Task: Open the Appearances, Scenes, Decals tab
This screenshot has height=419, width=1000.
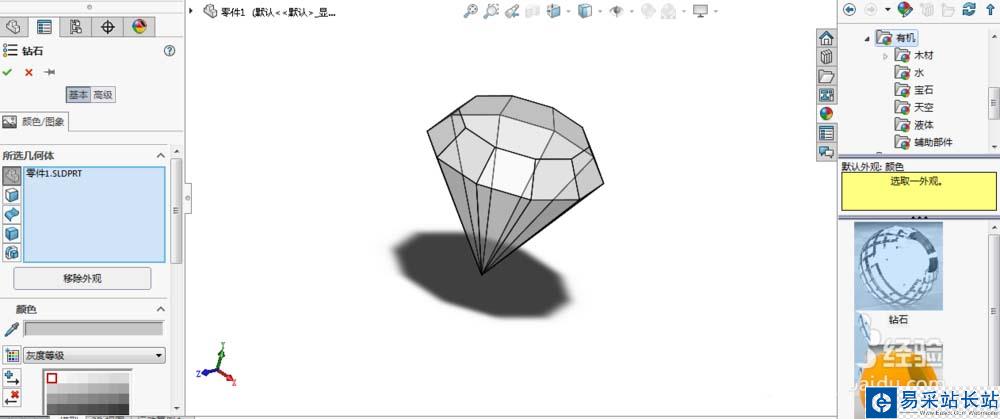Action: (827, 114)
